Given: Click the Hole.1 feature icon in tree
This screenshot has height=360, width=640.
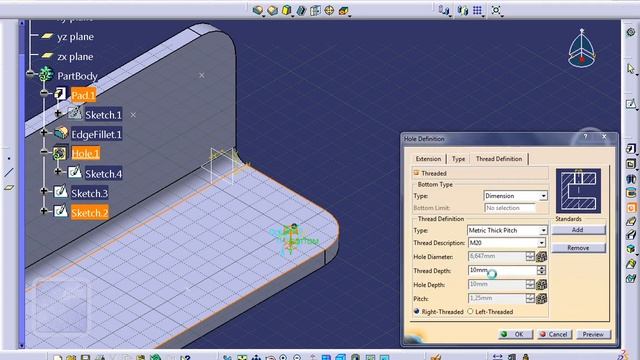Looking at the screenshot, I should 60,153.
